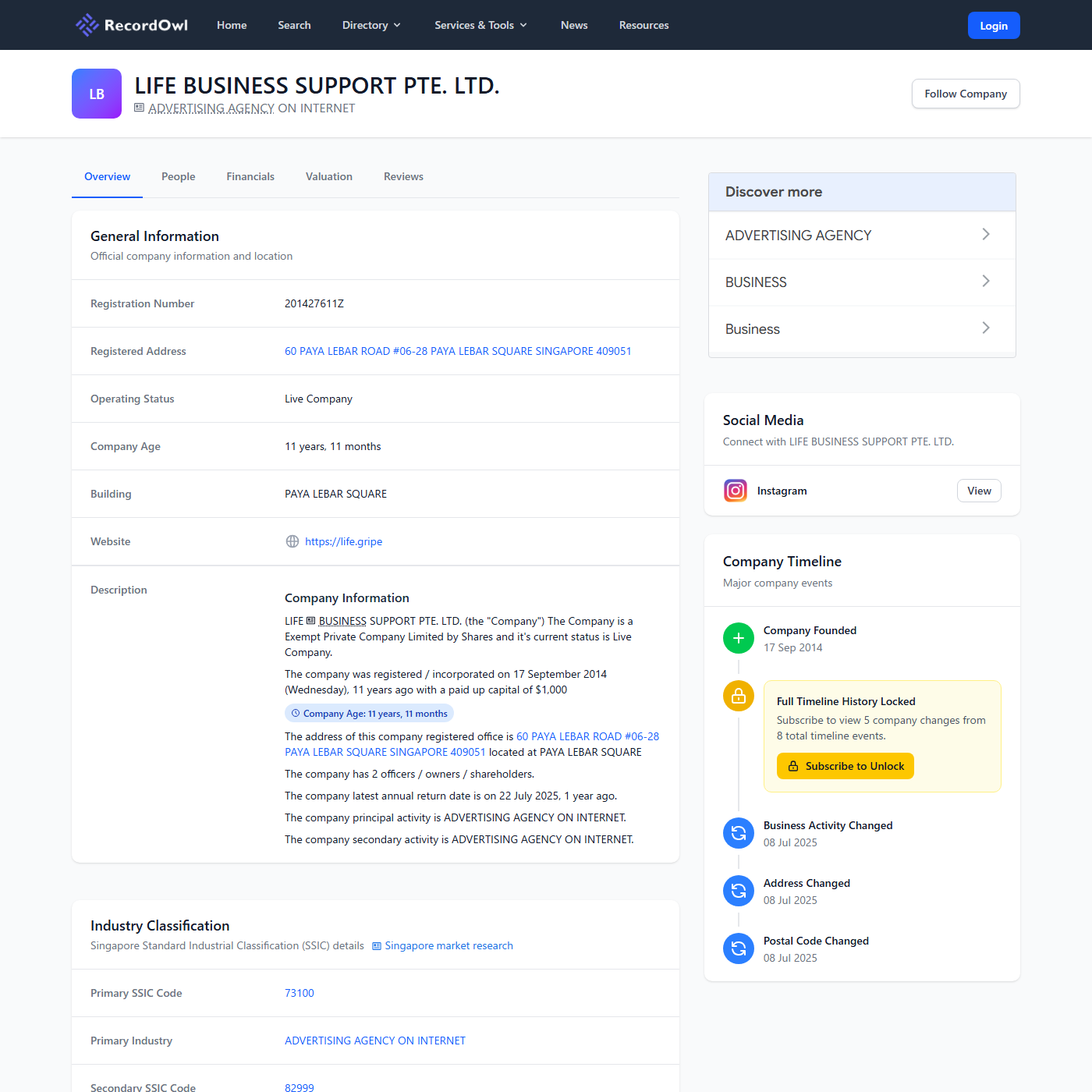This screenshot has width=1092, height=1092.
Task: Click the icon before Singapore market research
Action: [377, 946]
